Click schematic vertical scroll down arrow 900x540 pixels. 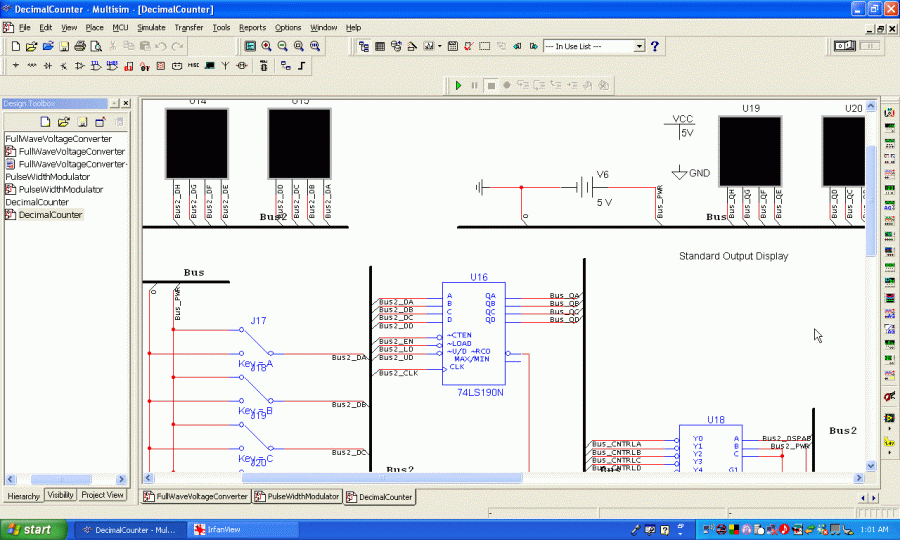coord(871,466)
